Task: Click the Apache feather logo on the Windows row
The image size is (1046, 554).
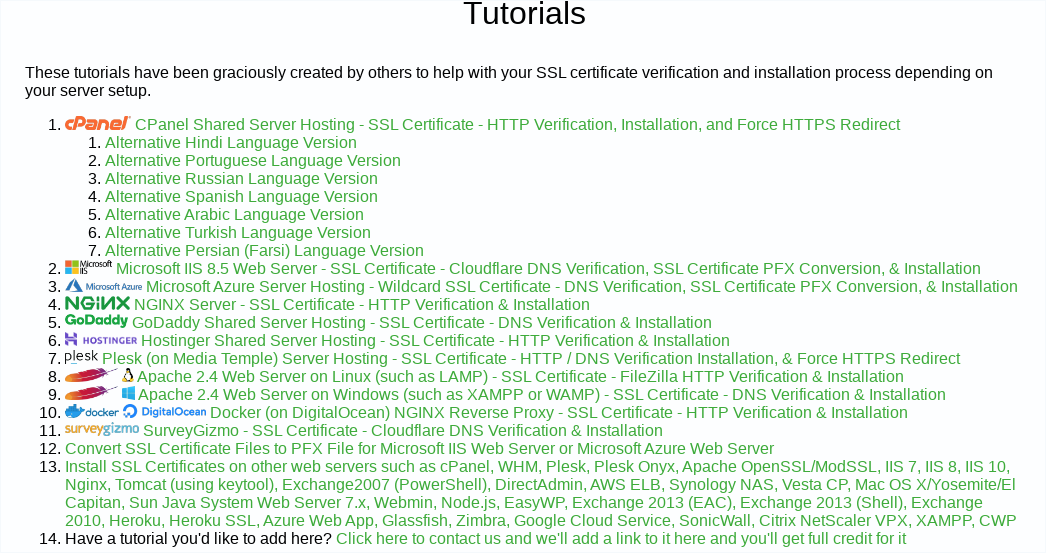Action: coord(92,394)
